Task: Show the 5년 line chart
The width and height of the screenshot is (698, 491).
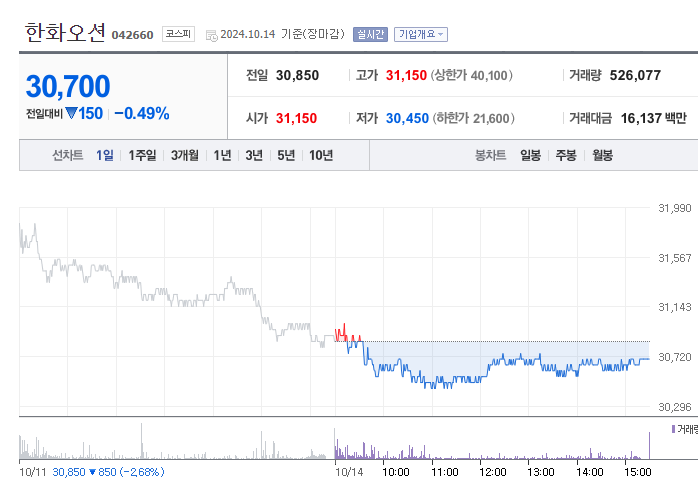Action: pyautogui.click(x=286, y=155)
